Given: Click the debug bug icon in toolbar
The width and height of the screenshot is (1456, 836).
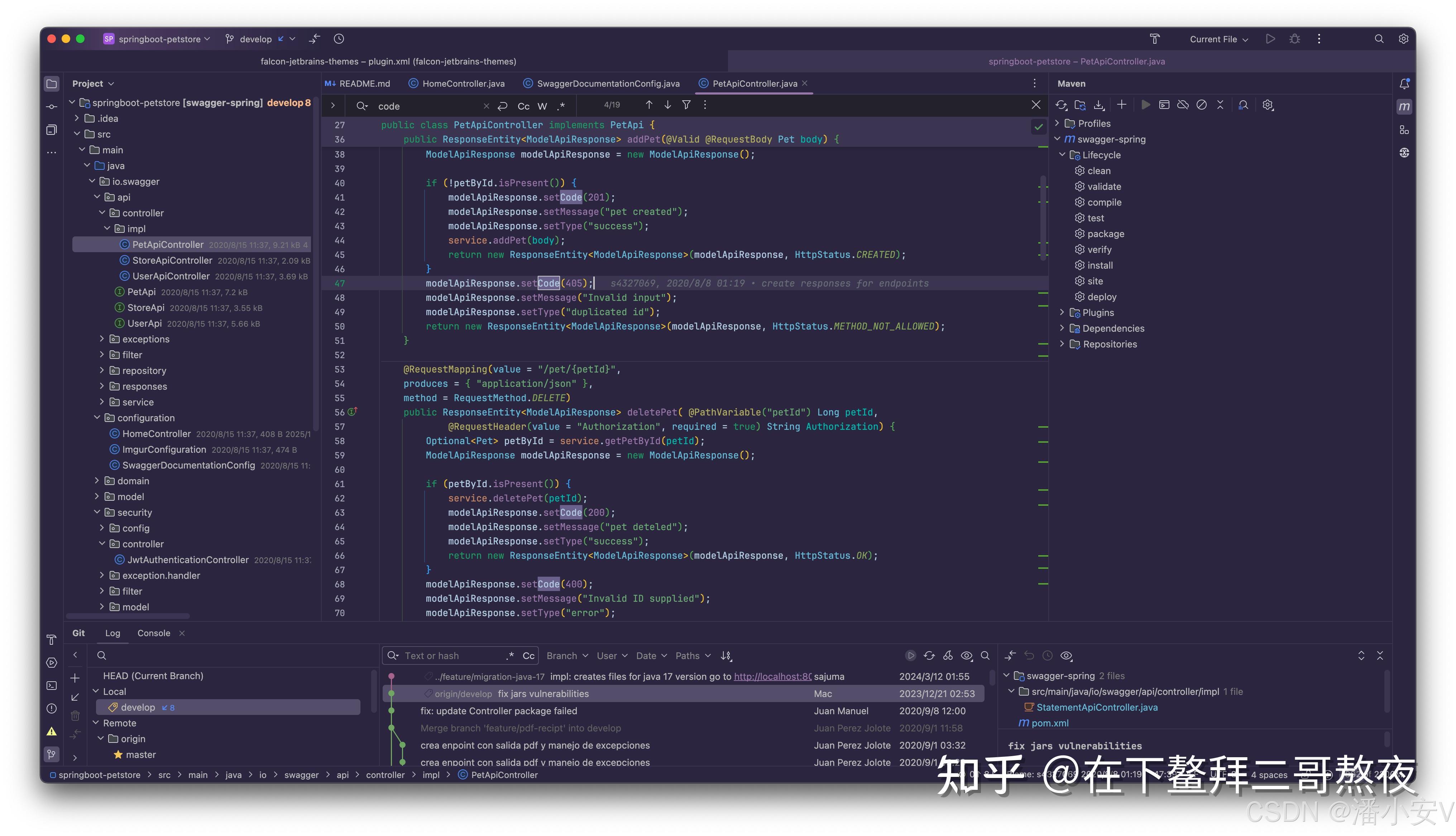Looking at the screenshot, I should click(x=1294, y=39).
